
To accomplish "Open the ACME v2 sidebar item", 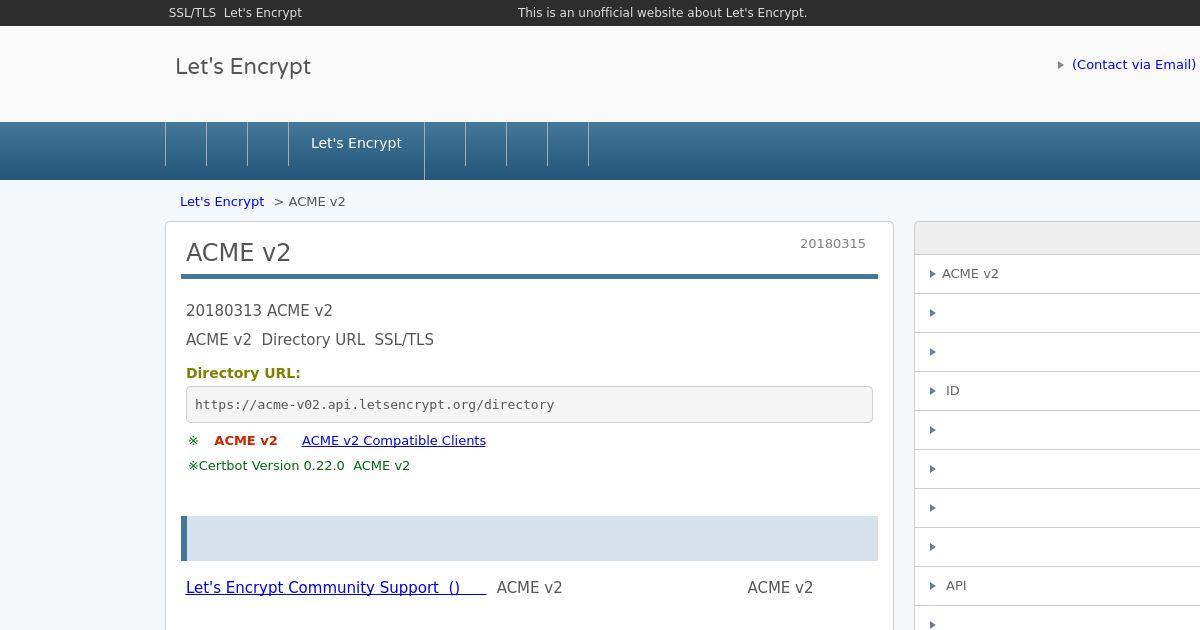I will click(1057, 274).
